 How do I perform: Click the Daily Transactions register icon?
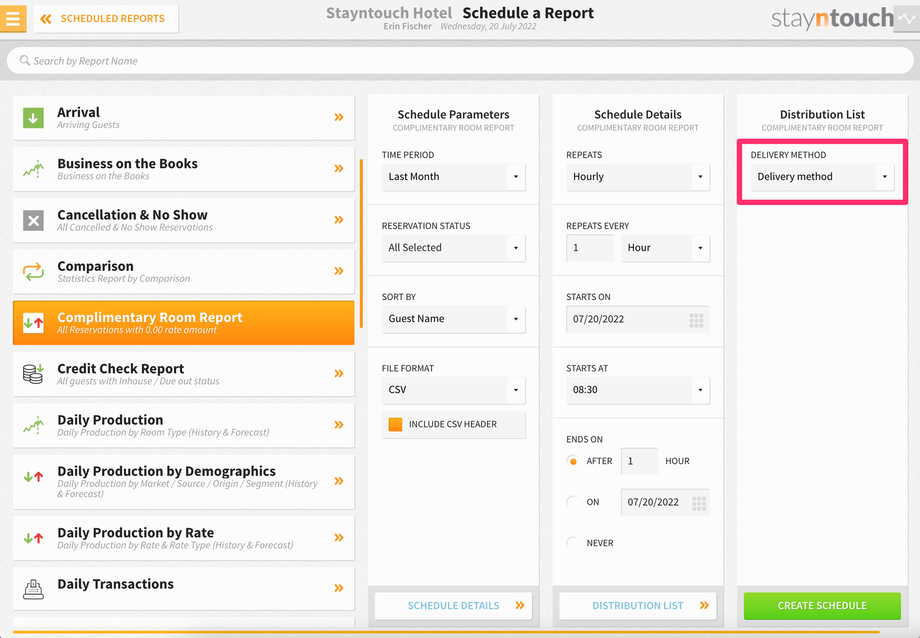[33, 589]
